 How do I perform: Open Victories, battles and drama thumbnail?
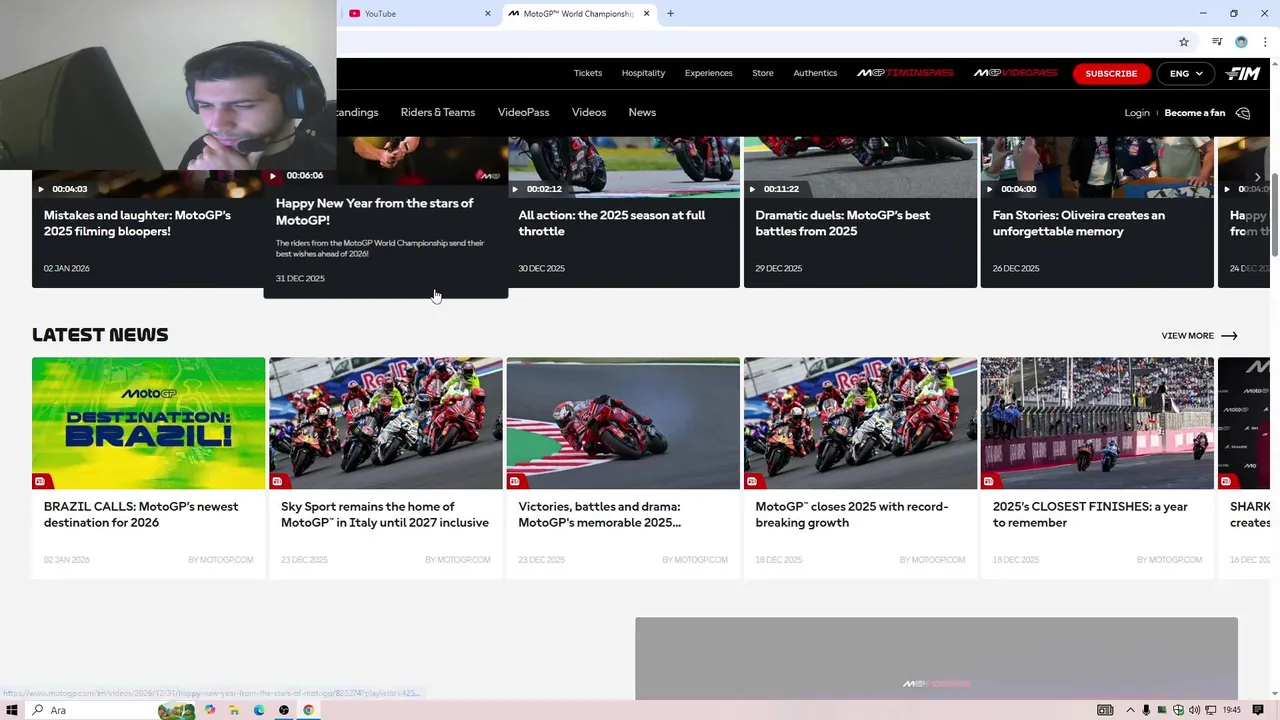[x=623, y=423]
